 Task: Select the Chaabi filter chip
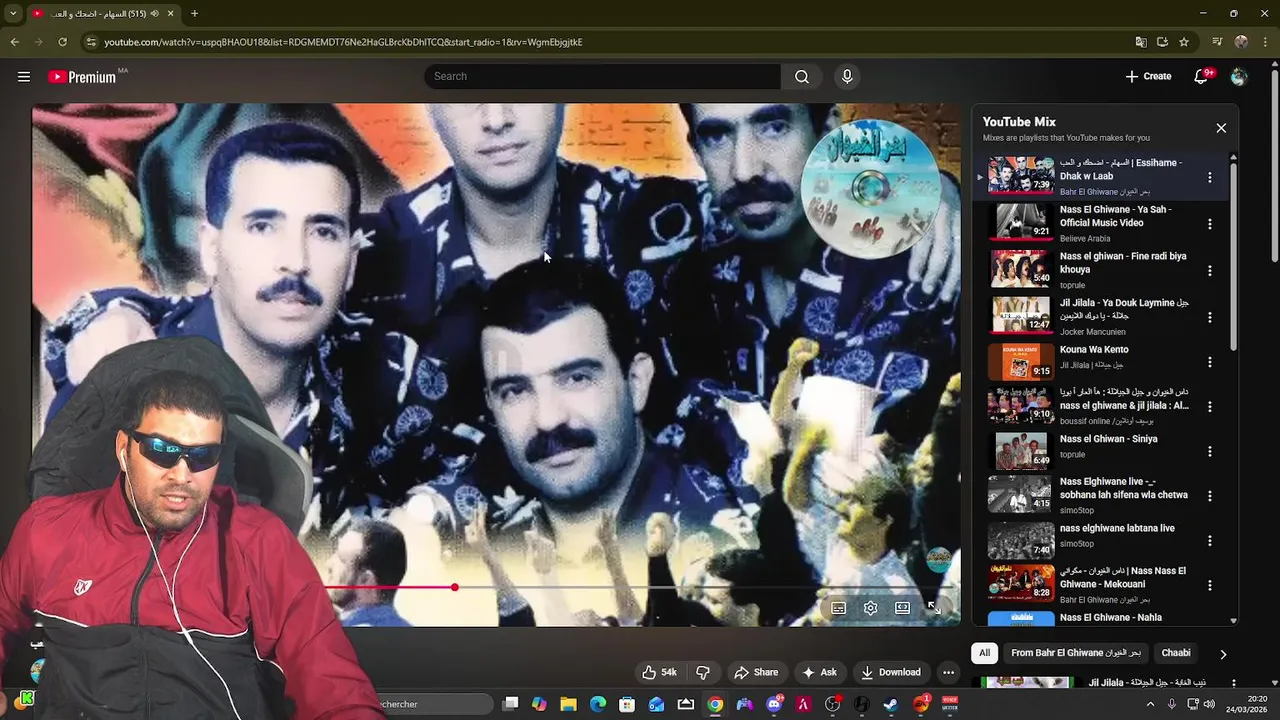(x=1176, y=653)
